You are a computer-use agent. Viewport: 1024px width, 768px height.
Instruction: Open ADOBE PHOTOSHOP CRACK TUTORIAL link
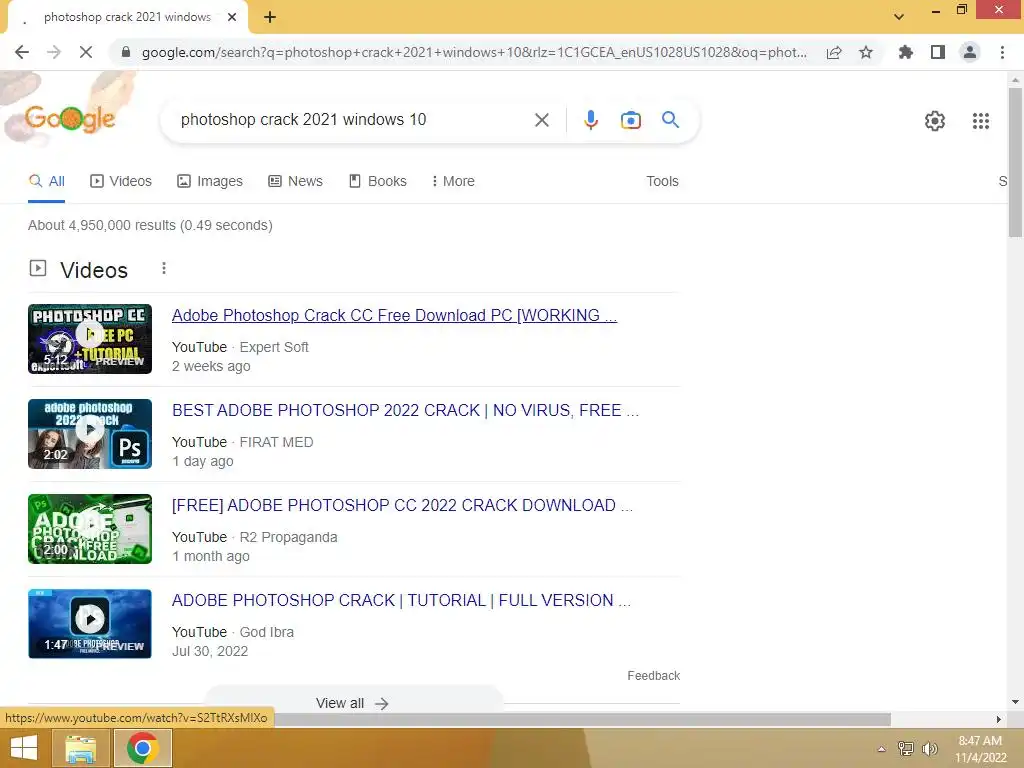(401, 600)
